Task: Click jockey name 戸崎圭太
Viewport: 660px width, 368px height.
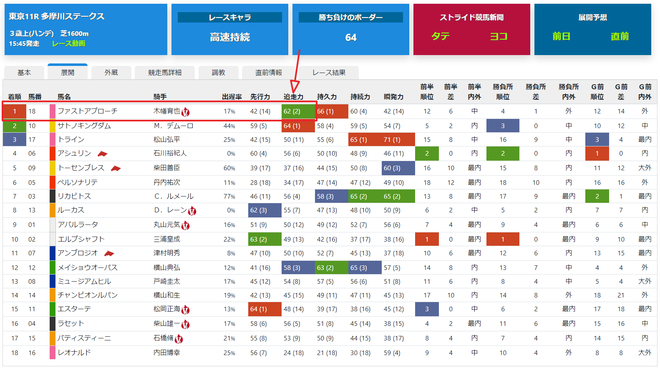Action: pyautogui.click(x=167, y=281)
